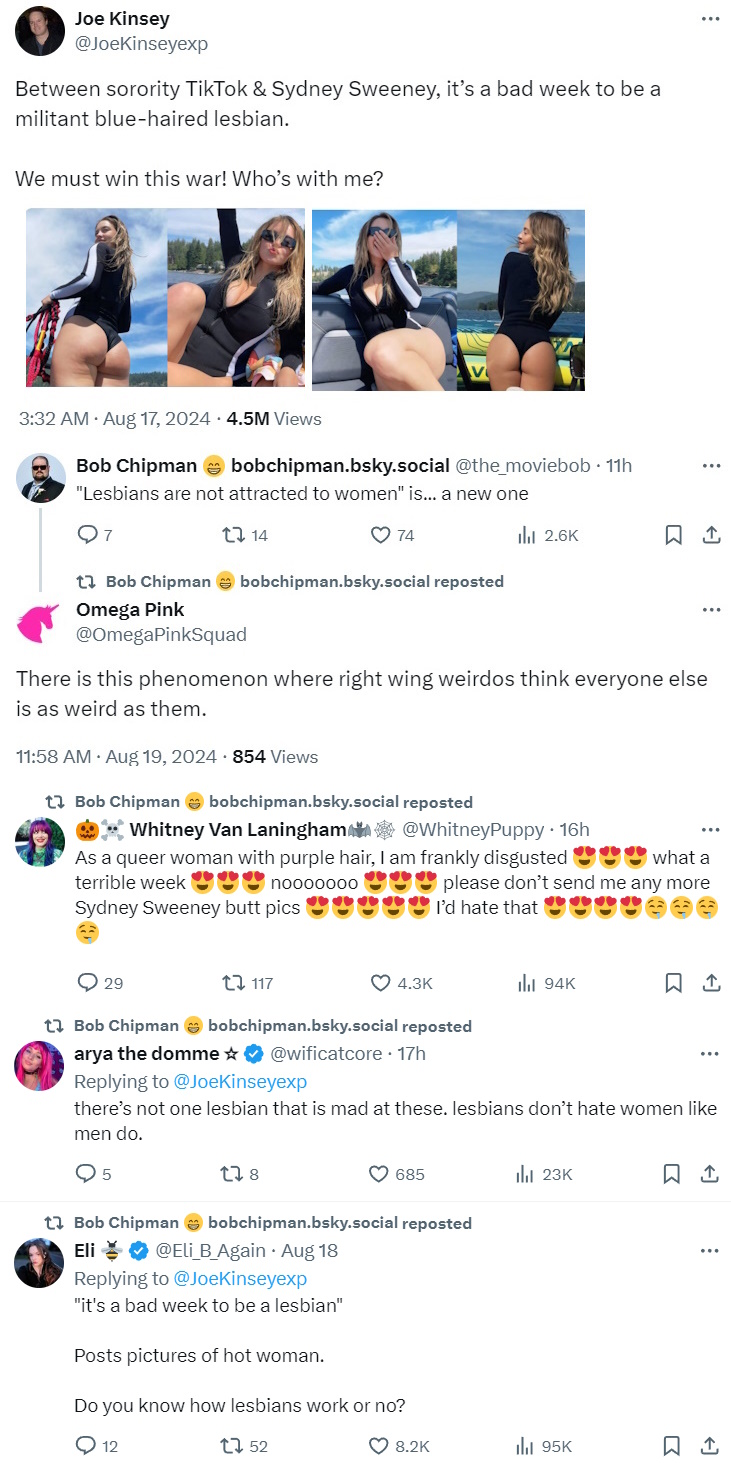Open replies on Whitney Van Laningham's post
731x1478 pixels.
(87, 983)
